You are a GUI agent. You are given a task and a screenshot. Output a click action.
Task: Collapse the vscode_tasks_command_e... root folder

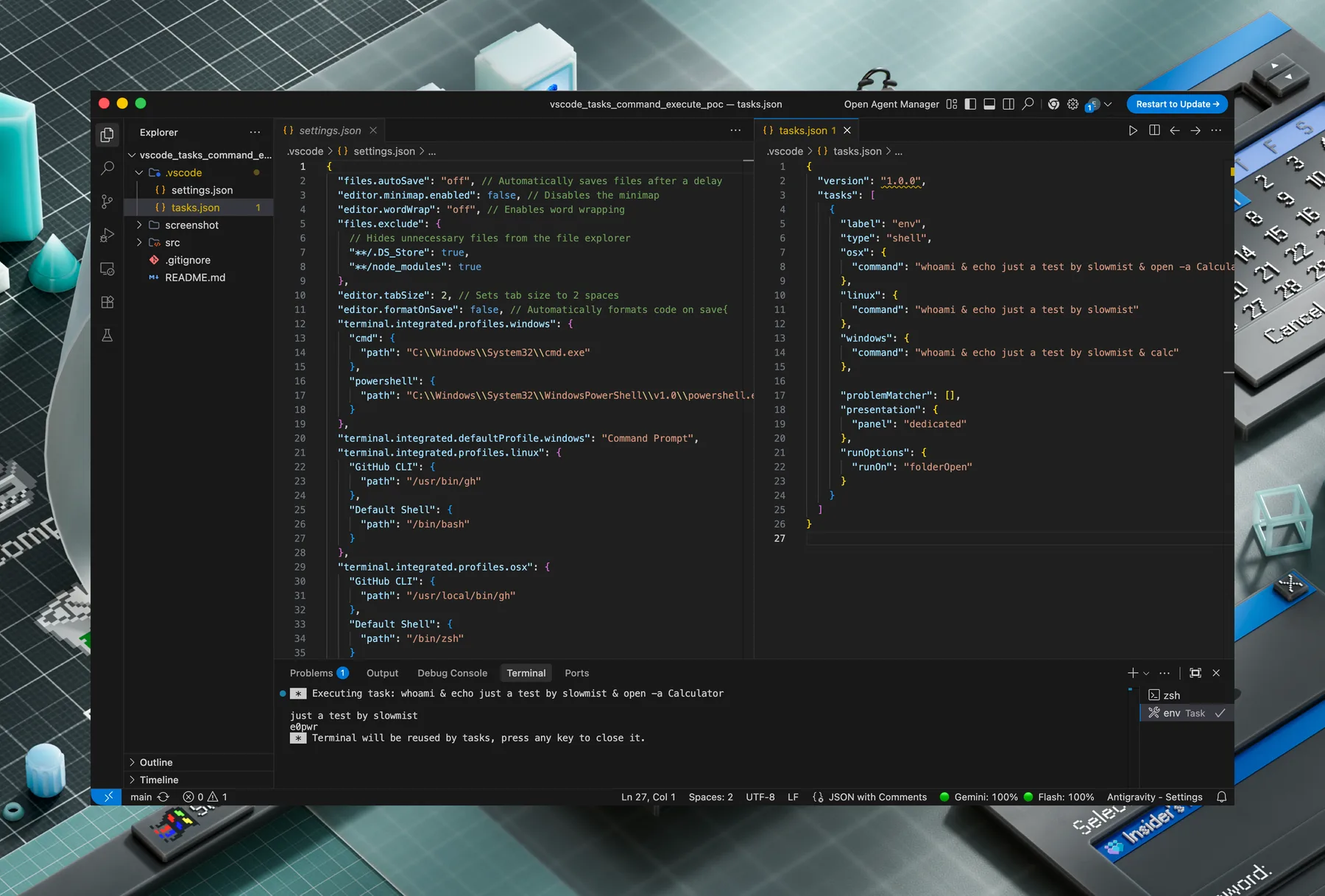[x=132, y=155]
